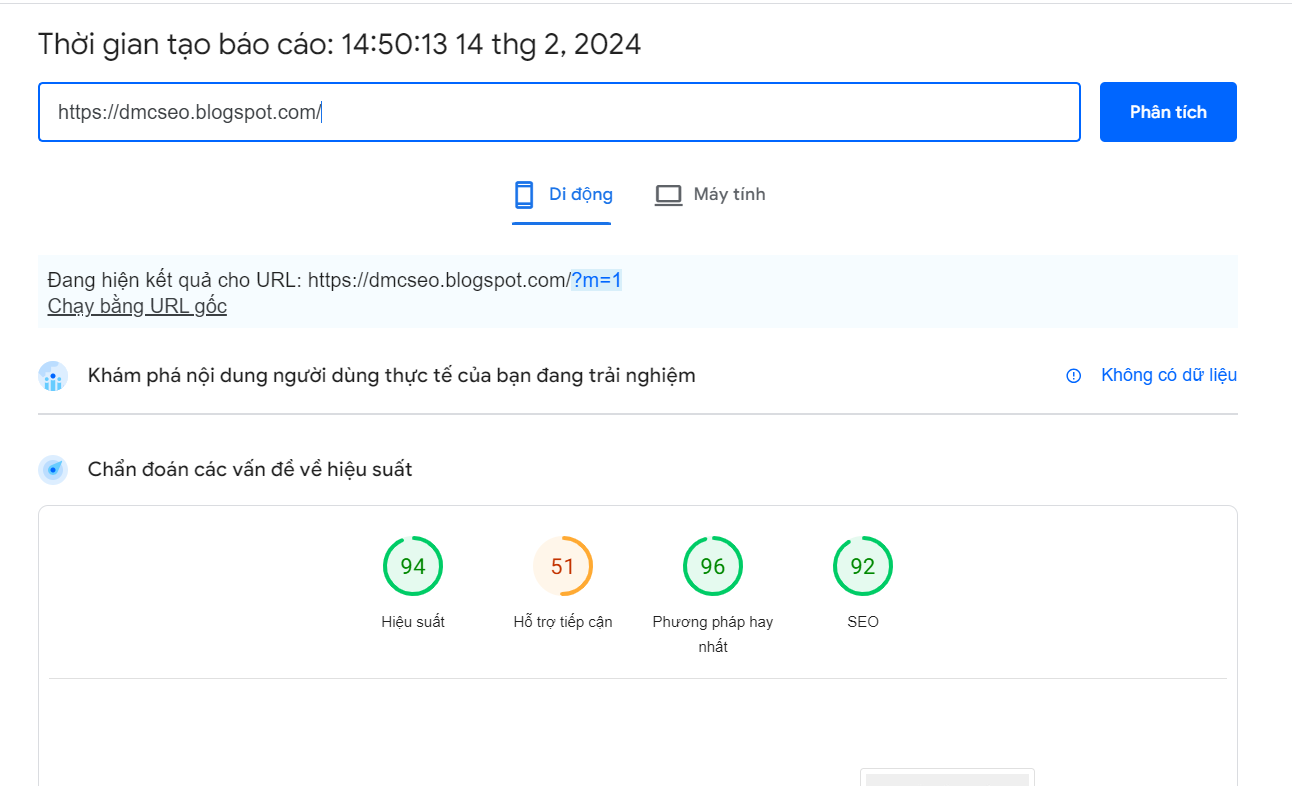Click the info icon beside Không có dữ liệu
Viewport: 1292px width, 786px height.
(1074, 376)
